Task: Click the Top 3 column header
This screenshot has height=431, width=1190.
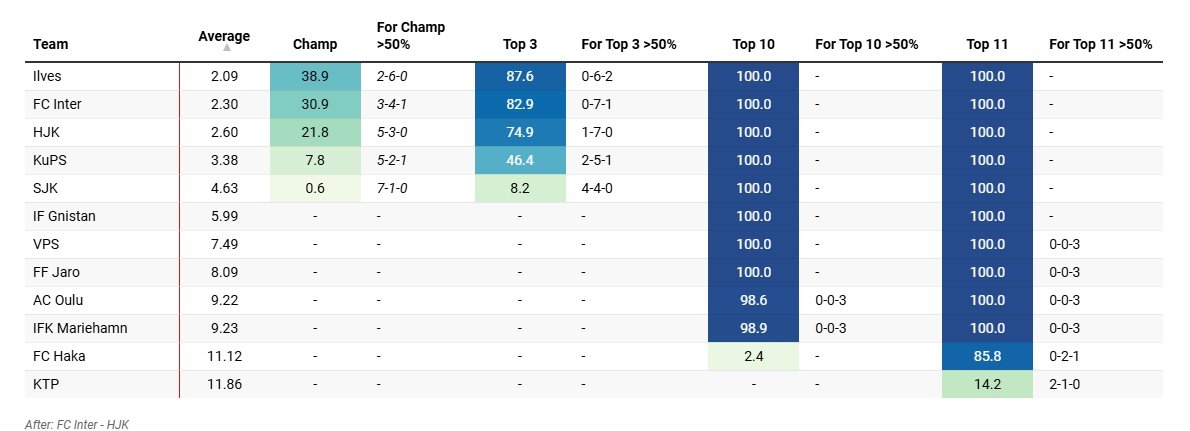Action: [521, 44]
